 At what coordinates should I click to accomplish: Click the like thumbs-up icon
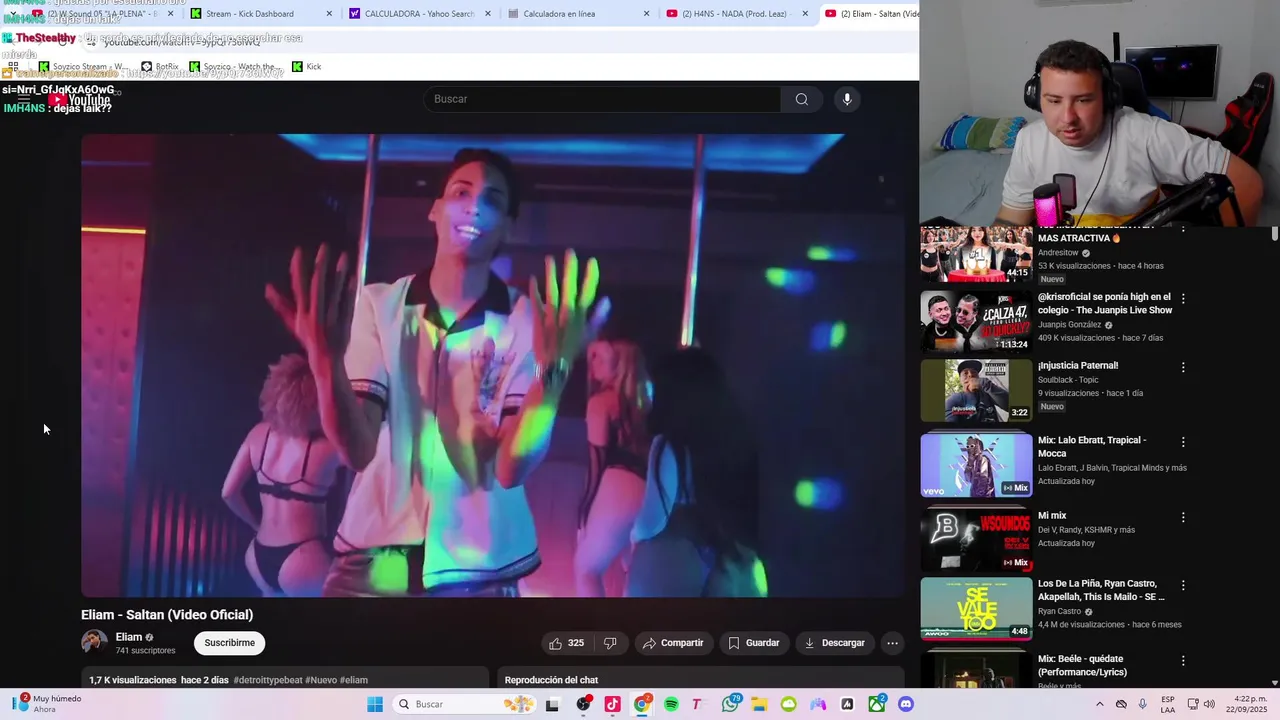(555, 643)
